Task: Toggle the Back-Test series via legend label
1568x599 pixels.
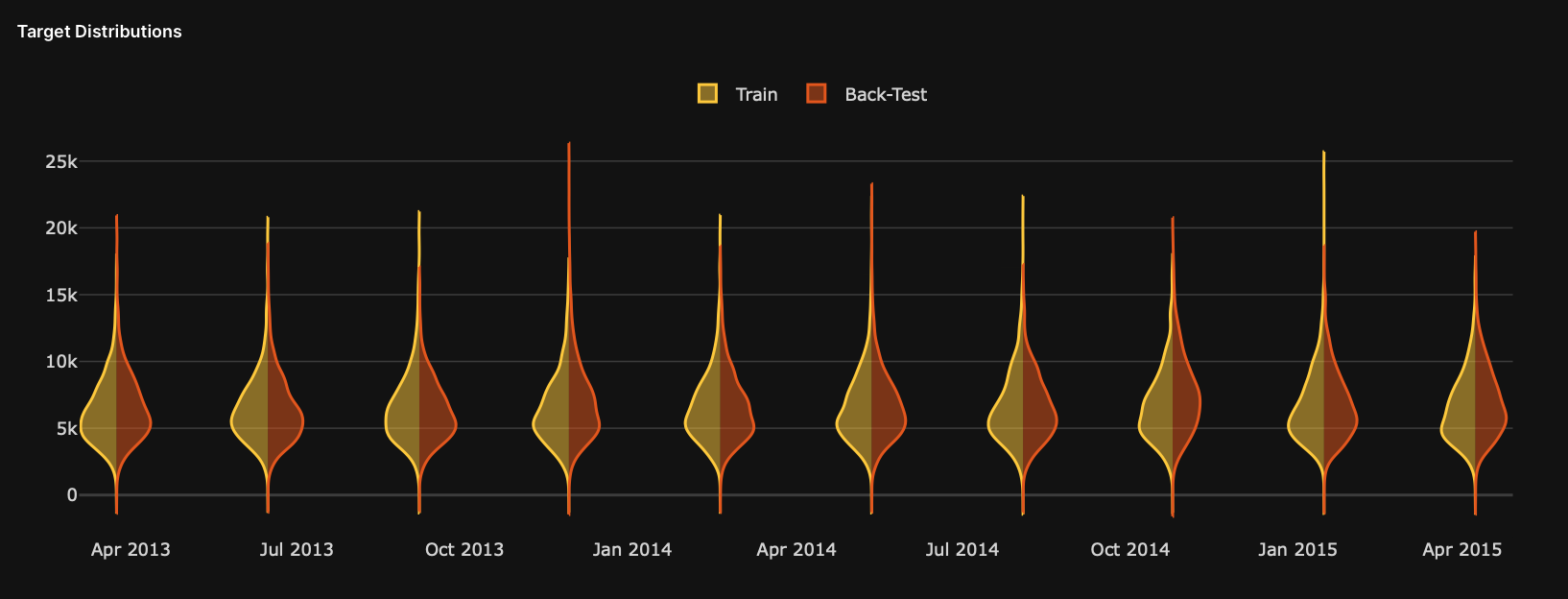Action: [886, 94]
